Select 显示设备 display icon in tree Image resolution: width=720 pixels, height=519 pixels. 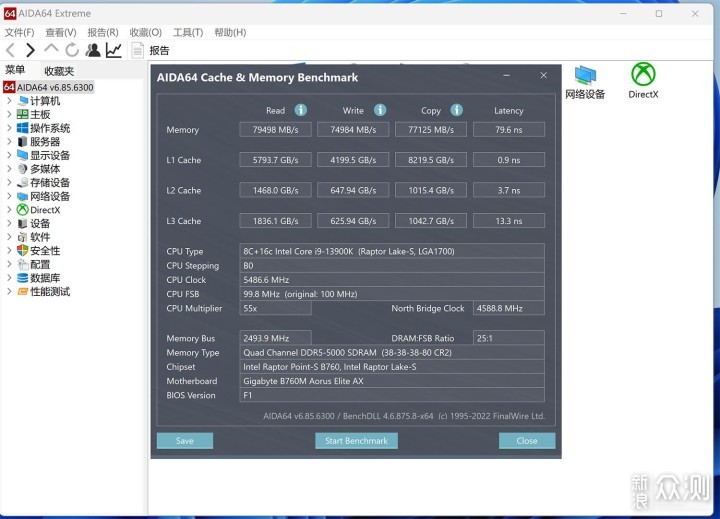coord(22,155)
